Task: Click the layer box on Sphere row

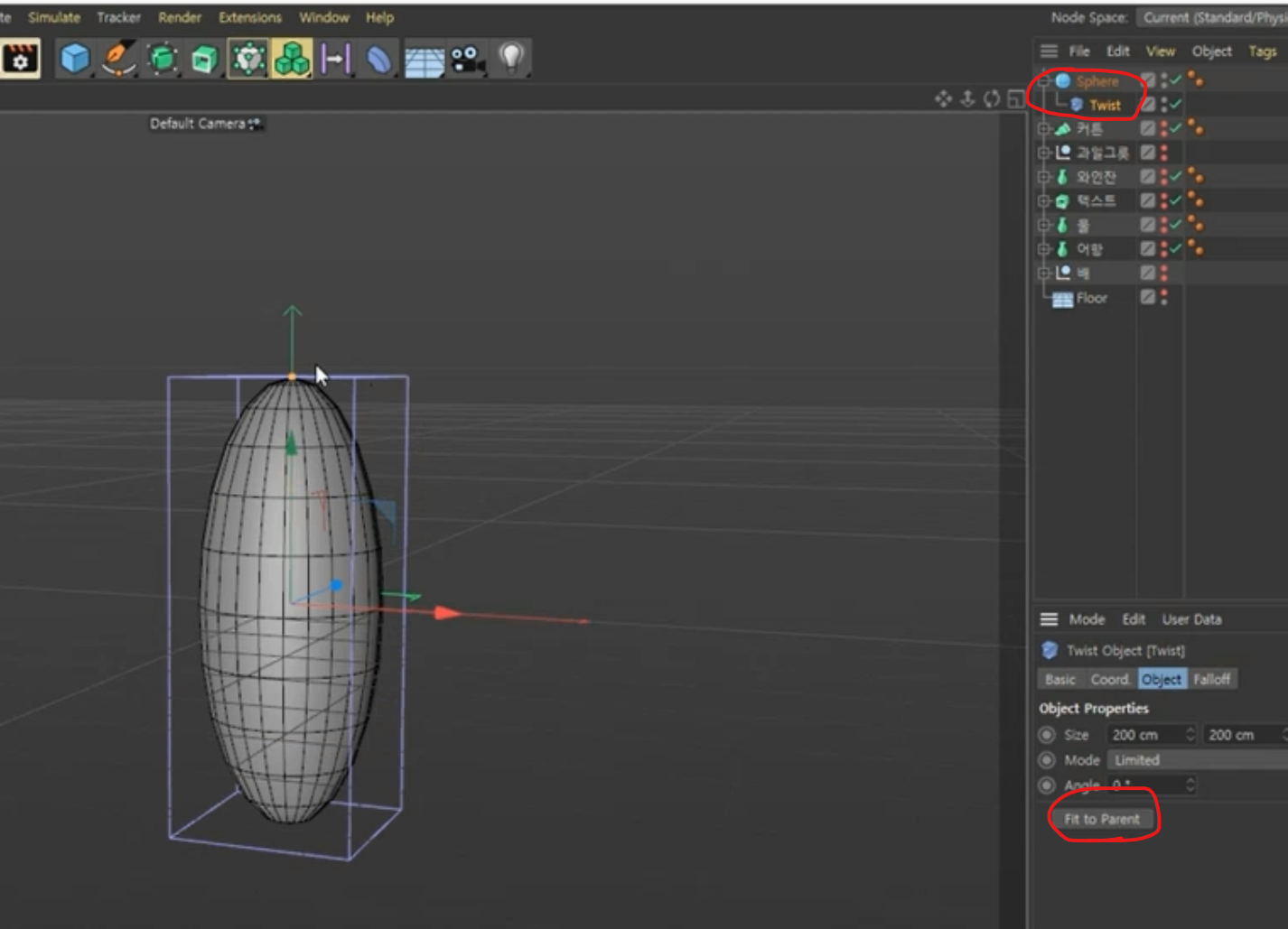Action: [x=1147, y=80]
